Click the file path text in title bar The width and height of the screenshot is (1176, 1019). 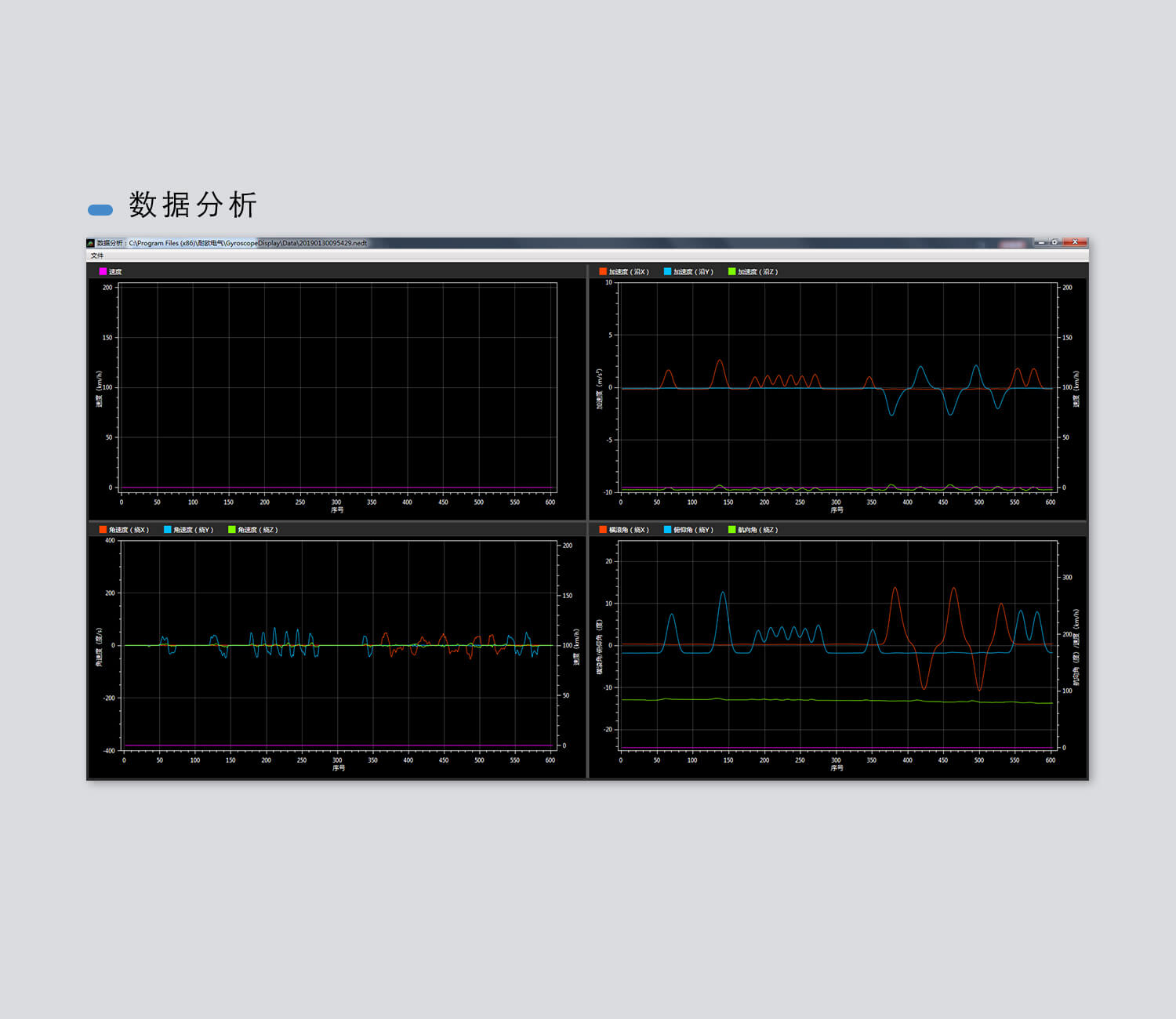248,243
